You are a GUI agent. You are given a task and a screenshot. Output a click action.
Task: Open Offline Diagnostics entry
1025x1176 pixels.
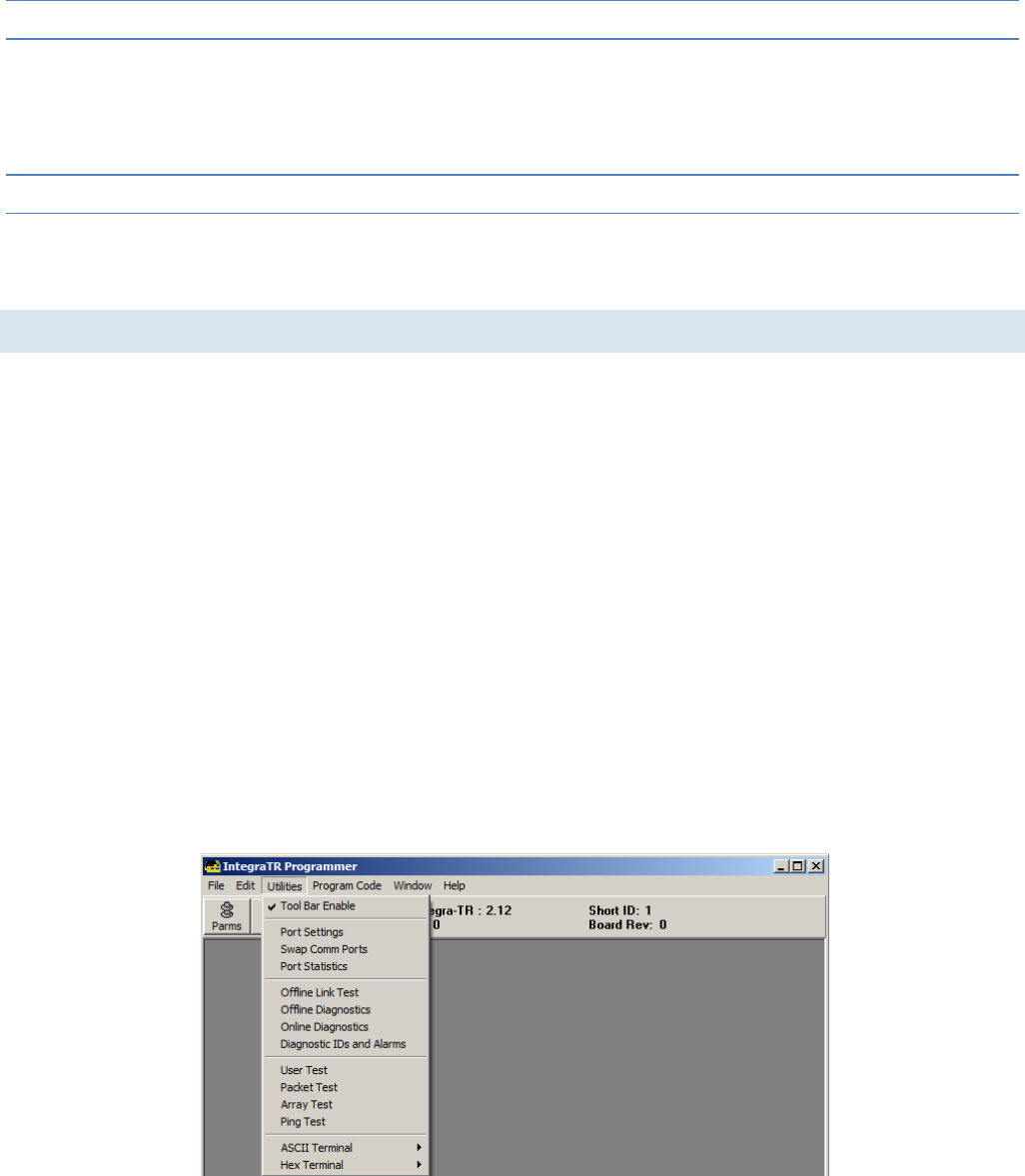tap(346, 1009)
